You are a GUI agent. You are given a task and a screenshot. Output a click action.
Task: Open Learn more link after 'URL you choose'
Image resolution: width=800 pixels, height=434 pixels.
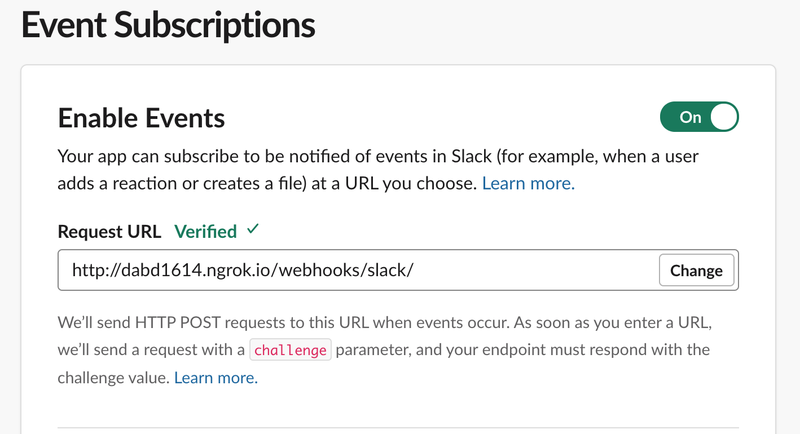point(528,183)
